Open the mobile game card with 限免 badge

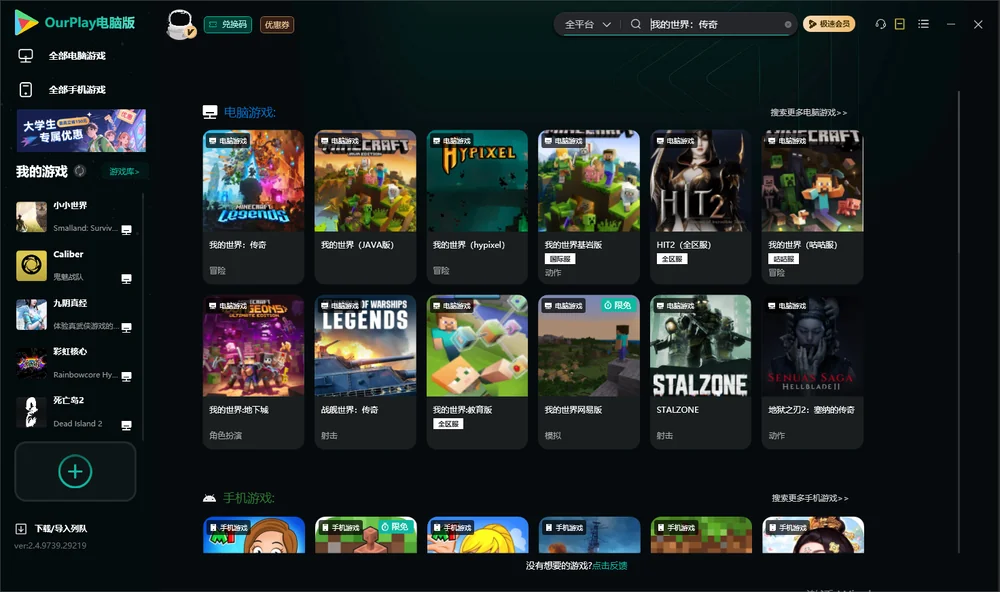tap(365, 535)
